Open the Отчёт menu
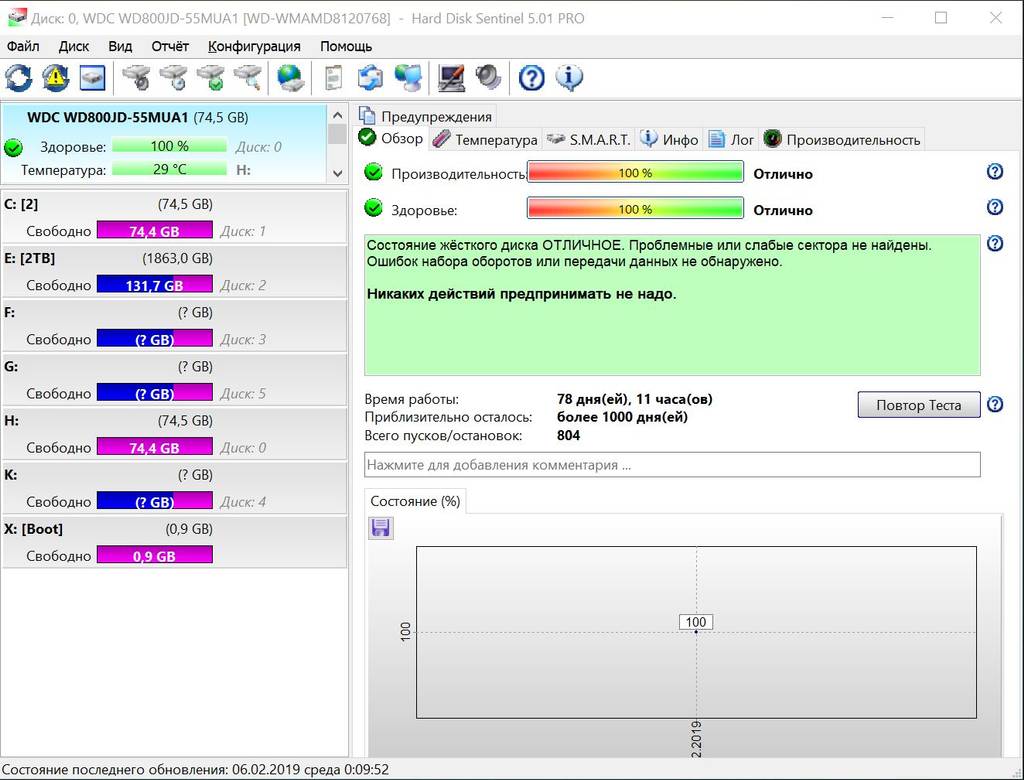 (x=170, y=46)
